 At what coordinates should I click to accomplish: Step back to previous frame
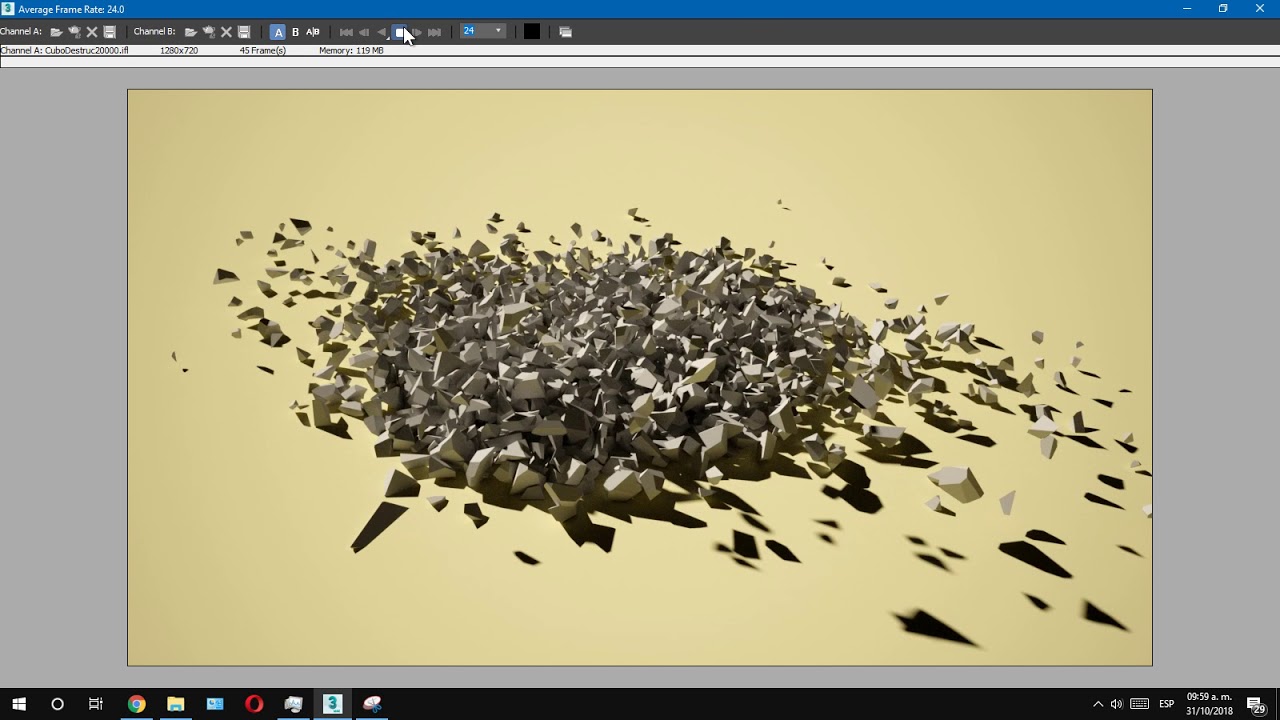click(x=364, y=32)
